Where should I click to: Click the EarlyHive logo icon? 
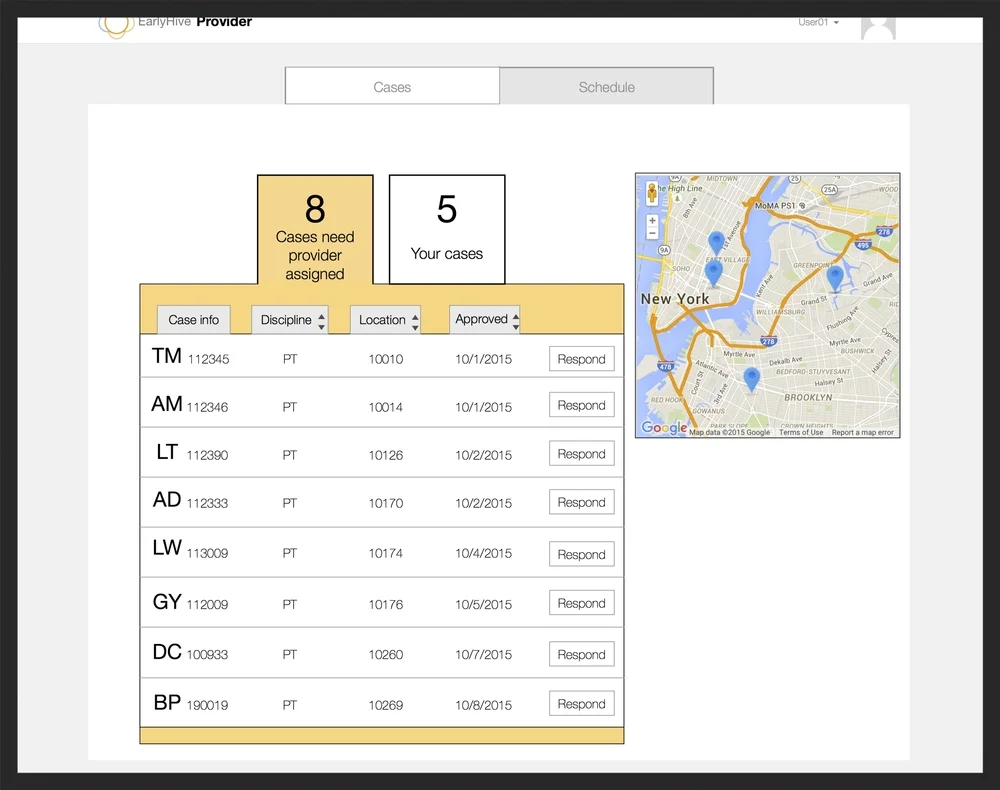tap(115, 27)
